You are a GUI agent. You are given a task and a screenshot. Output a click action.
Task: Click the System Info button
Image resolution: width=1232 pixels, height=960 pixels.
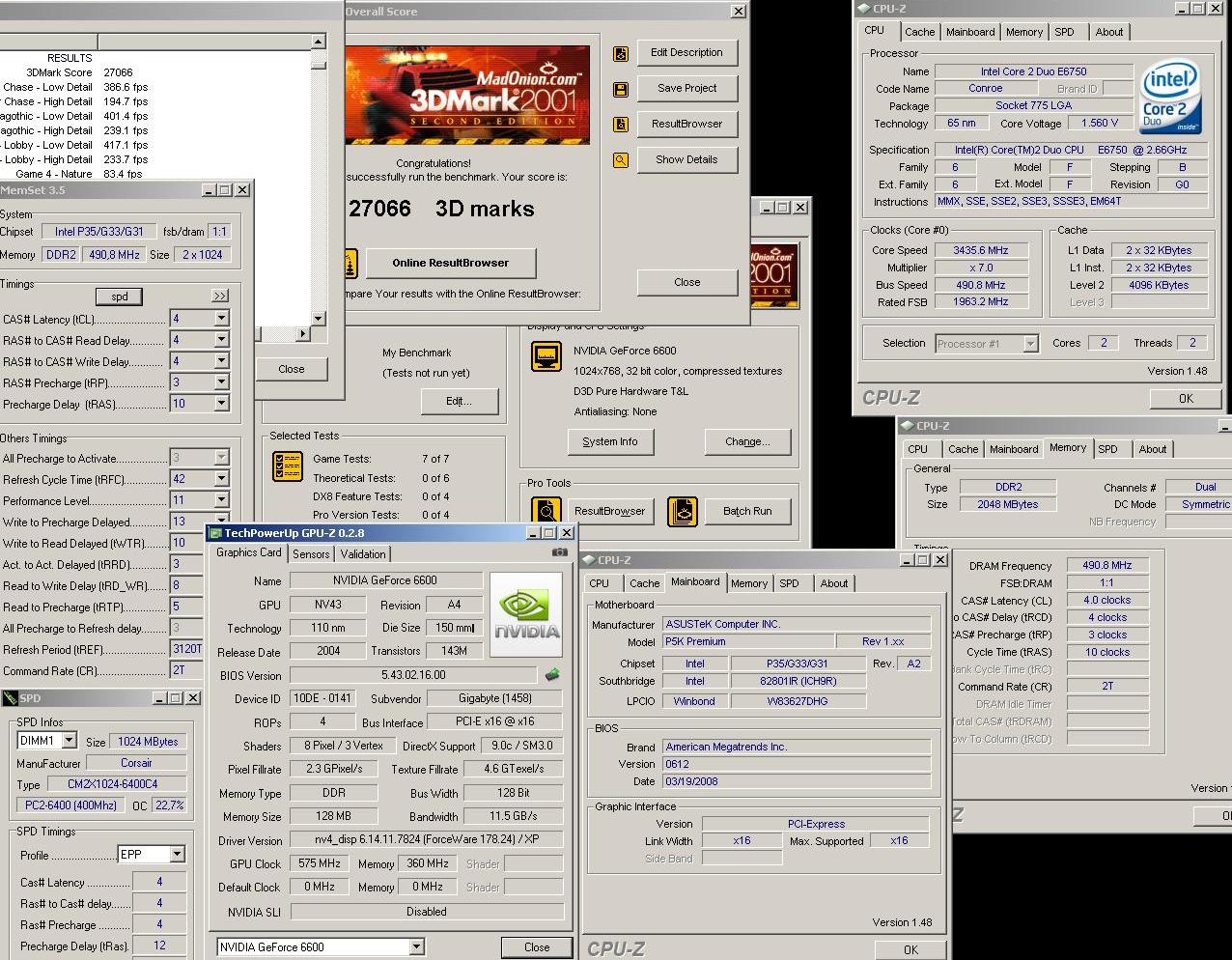point(610,442)
